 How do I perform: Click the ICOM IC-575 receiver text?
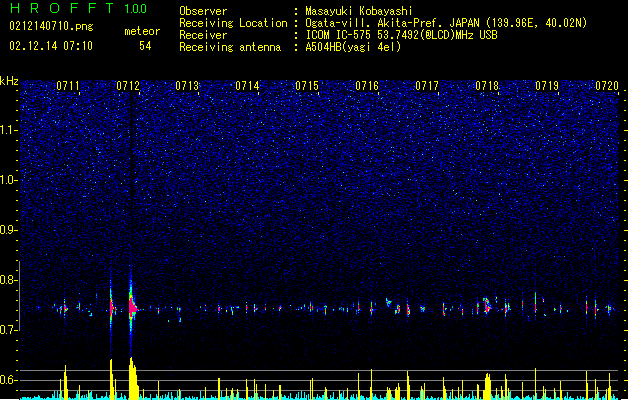click(401, 35)
